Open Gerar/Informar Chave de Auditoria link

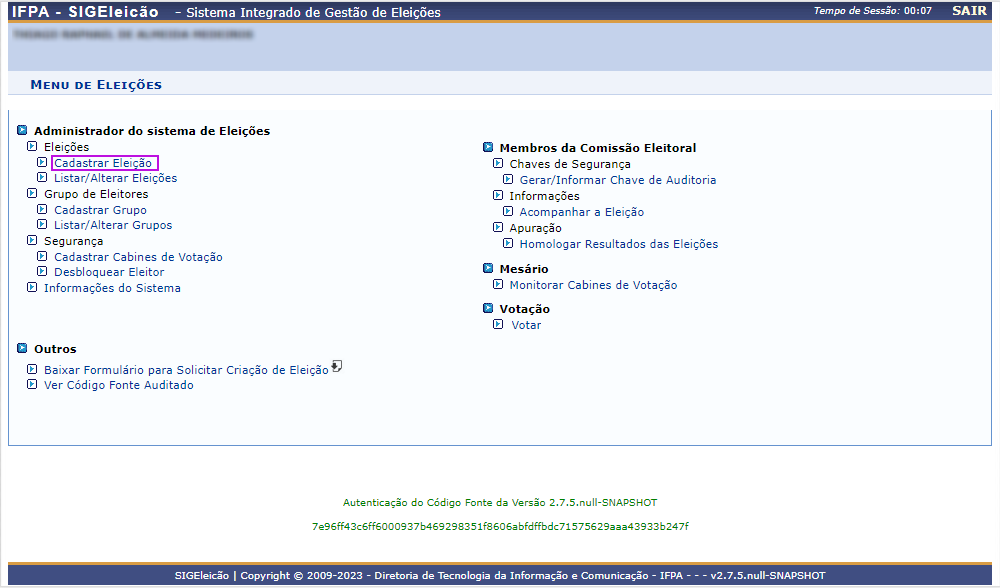pos(618,180)
